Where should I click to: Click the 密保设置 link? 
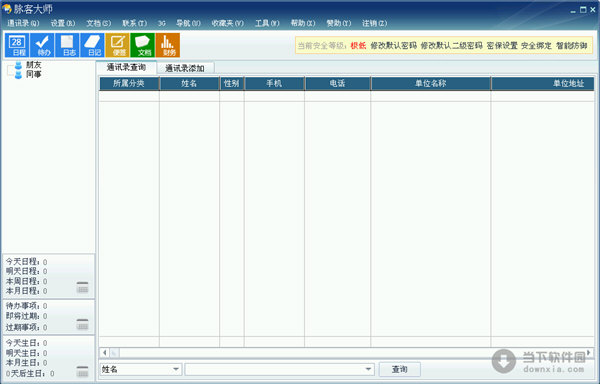502,46
